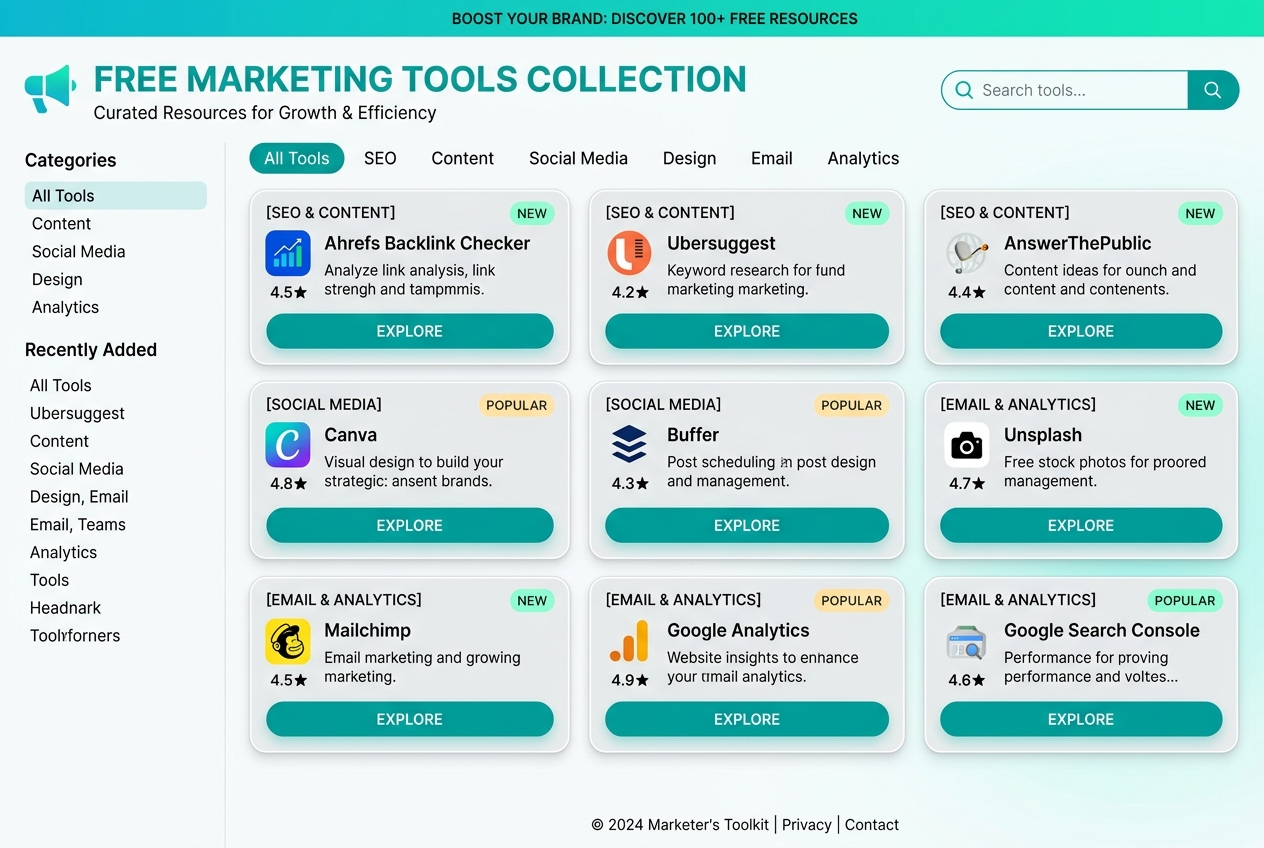Open the Social Media tab

coord(578,158)
